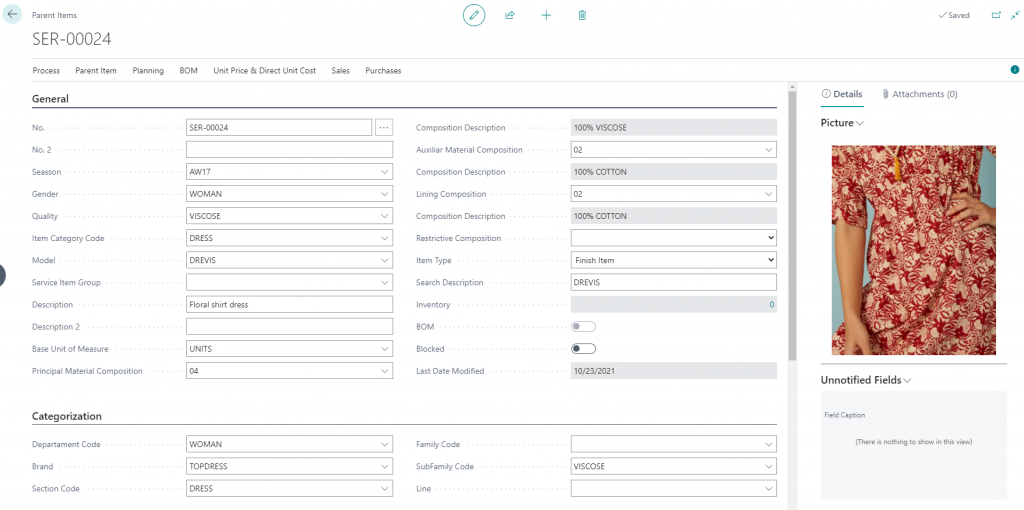Open the Service Item Group dropdown

pyautogui.click(x=384, y=282)
